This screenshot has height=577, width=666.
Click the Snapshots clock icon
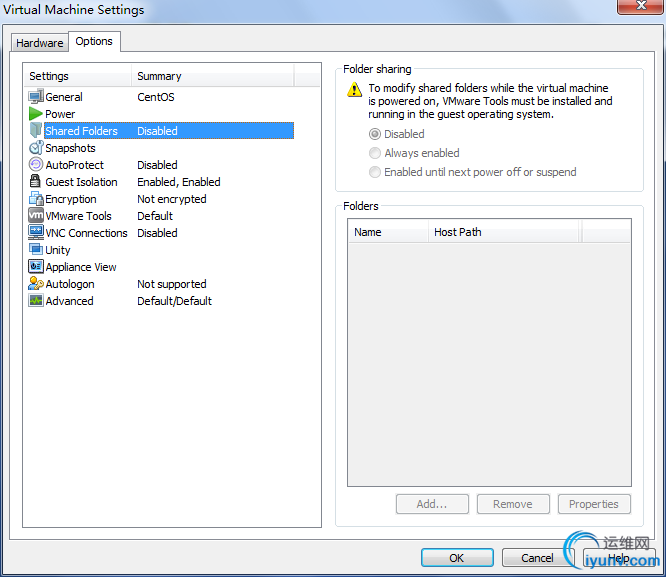36,147
